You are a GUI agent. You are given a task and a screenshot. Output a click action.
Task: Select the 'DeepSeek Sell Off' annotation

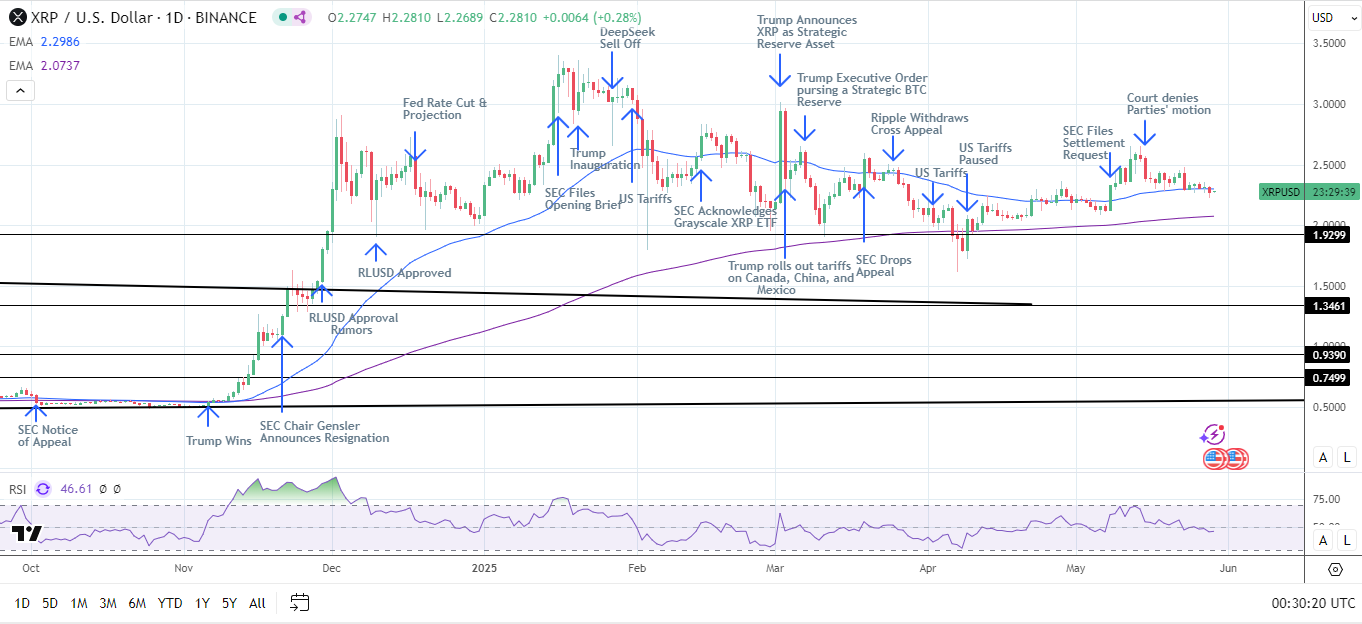pos(629,39)
